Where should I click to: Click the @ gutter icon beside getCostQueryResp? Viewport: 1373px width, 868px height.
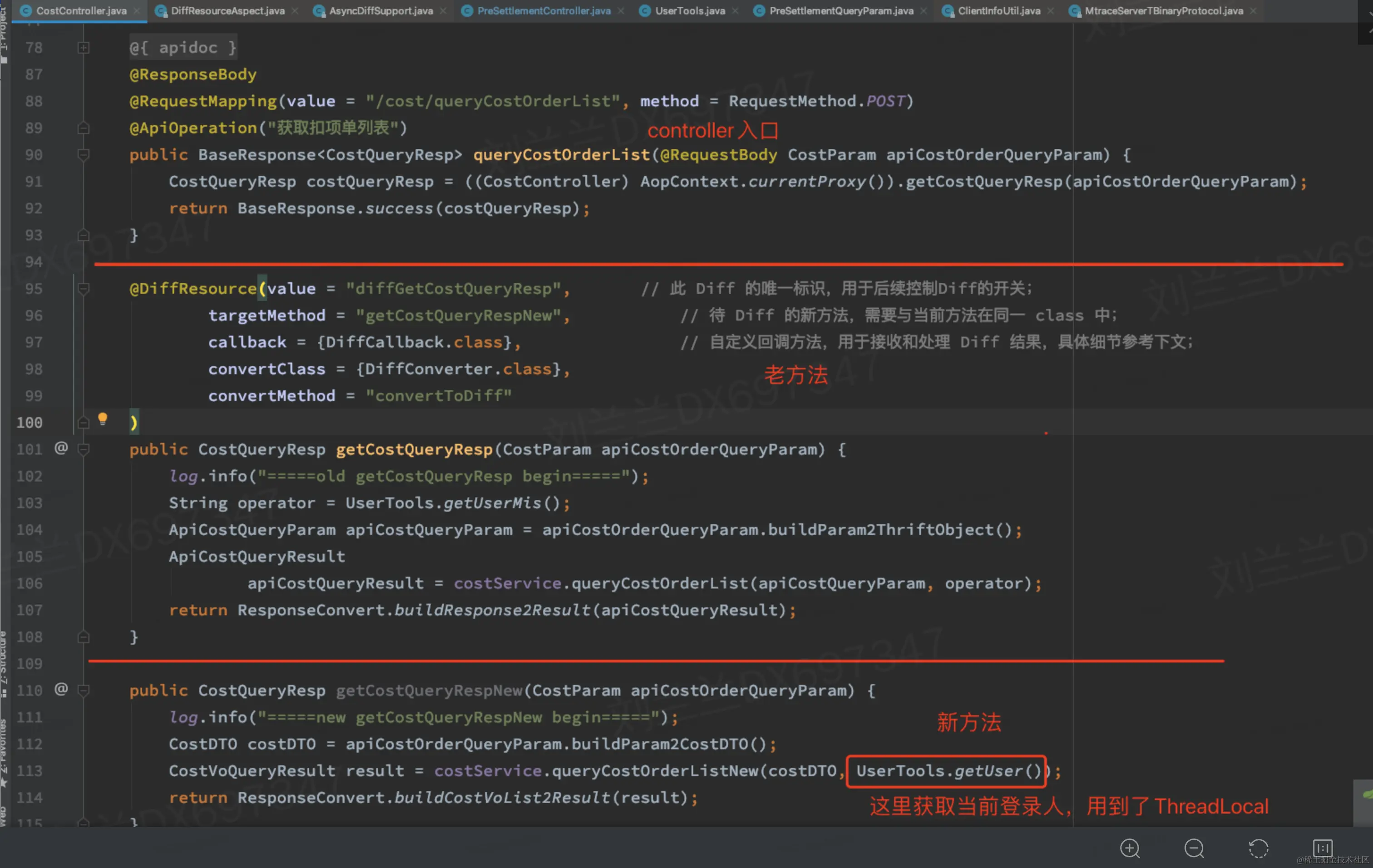tap(61, 448)
